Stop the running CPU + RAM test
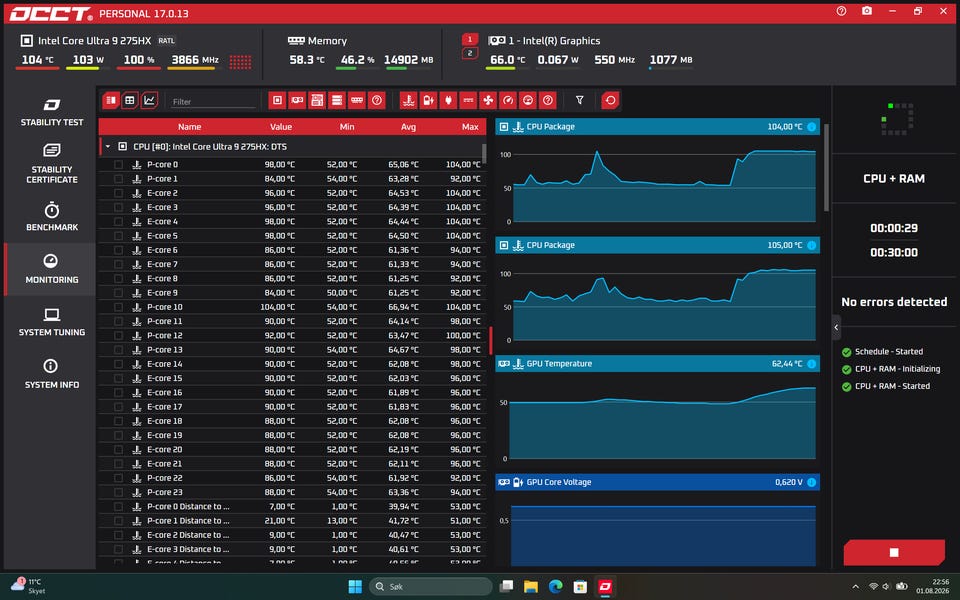This screenshot has width=960, height=600. pyautogui.click(x=893, y=552)
